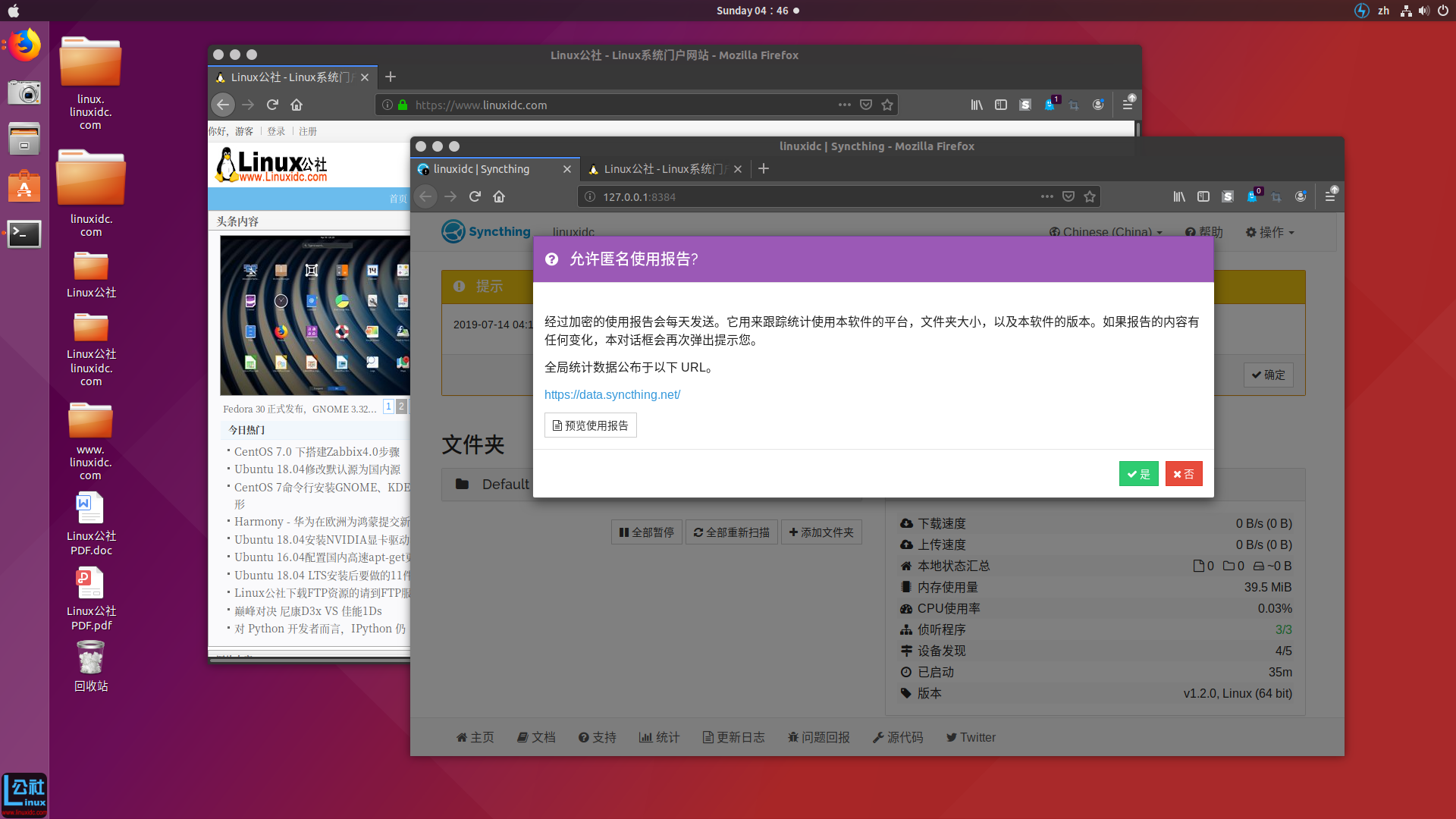Screen dimensions: 1456x819
Task: Open 源代码 source code footer link
Action: click(x=898, y=737)
